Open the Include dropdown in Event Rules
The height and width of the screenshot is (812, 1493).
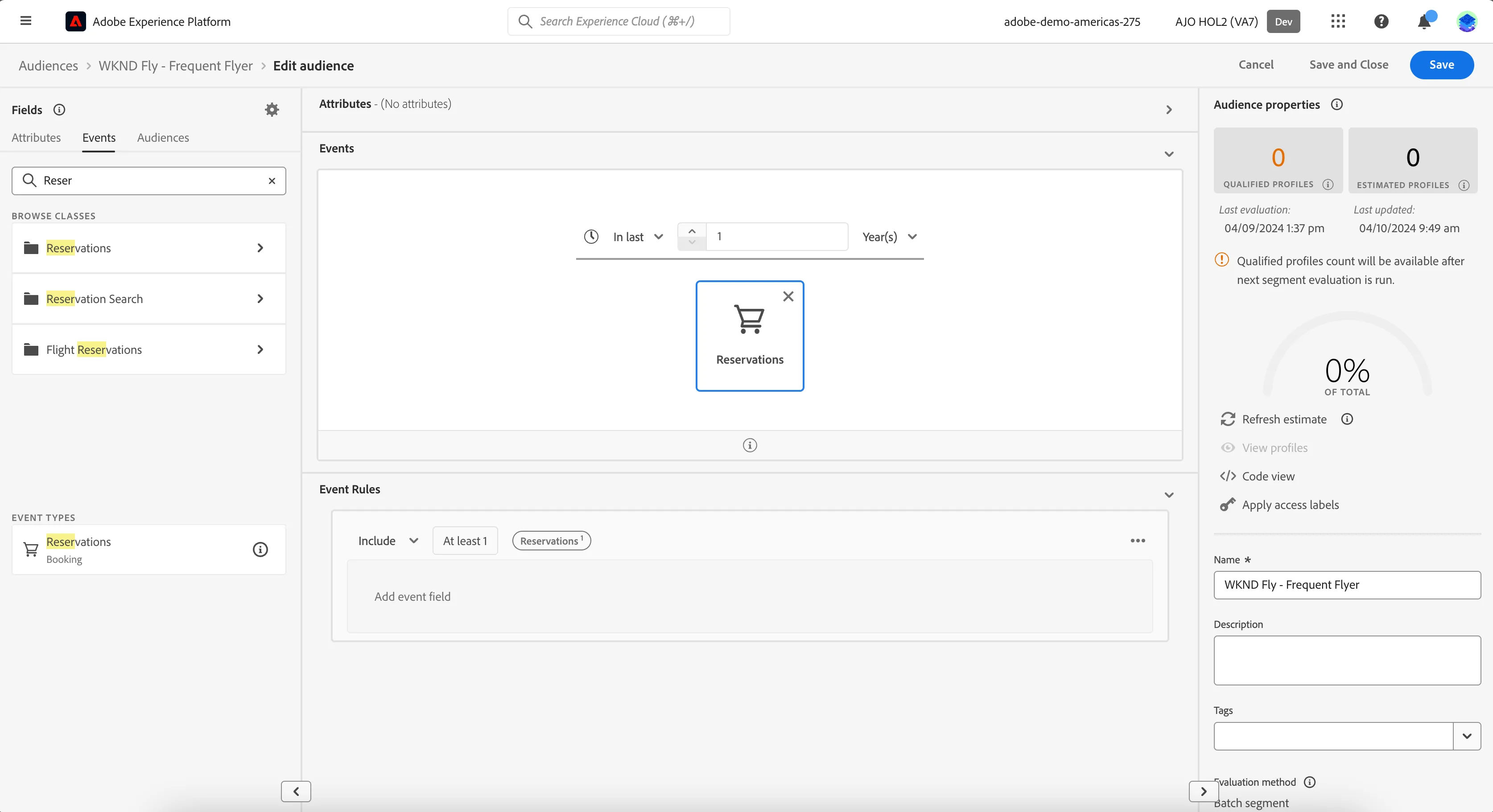(x=388, y=541)
